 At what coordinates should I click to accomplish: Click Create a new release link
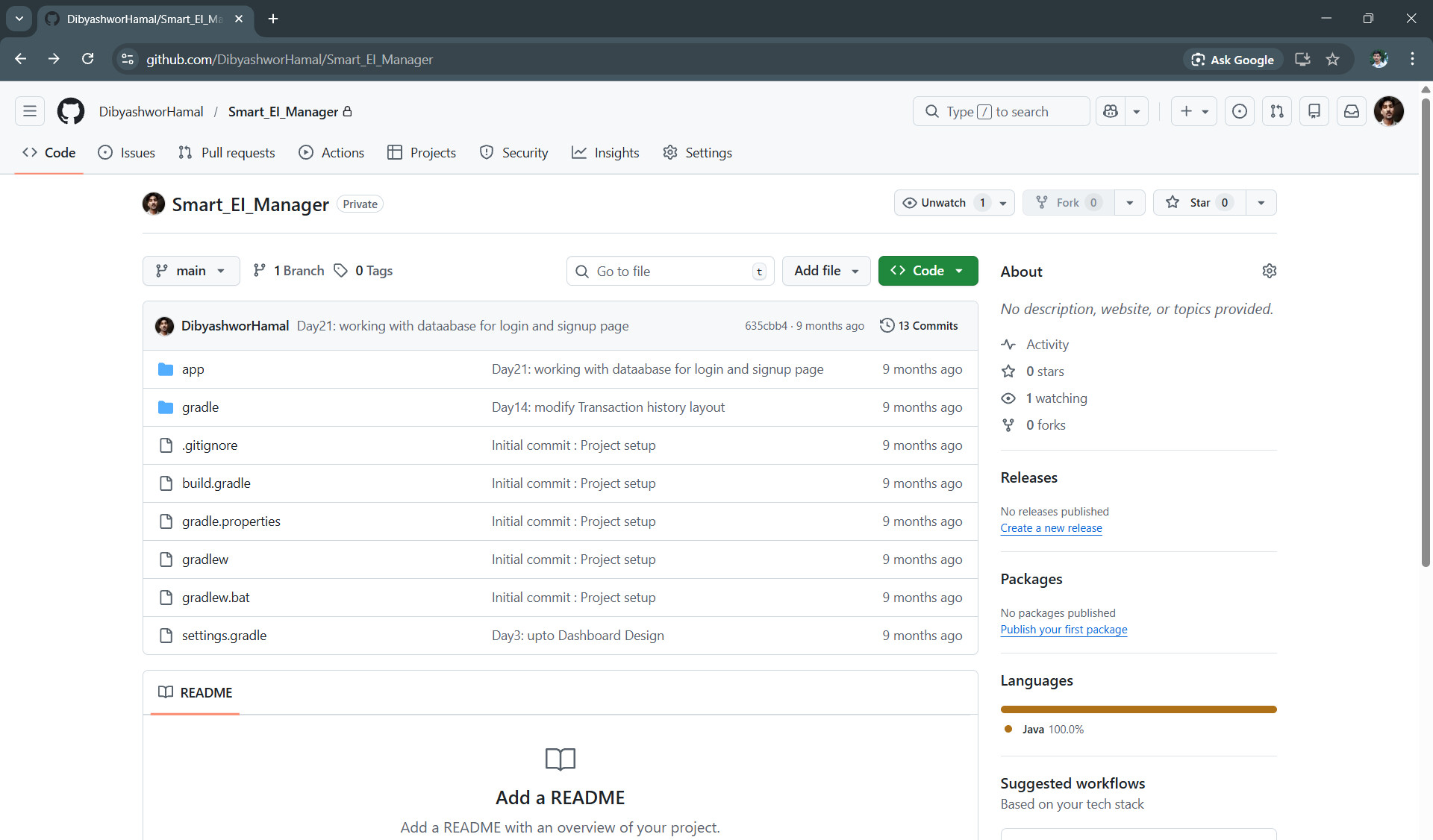1051,528
